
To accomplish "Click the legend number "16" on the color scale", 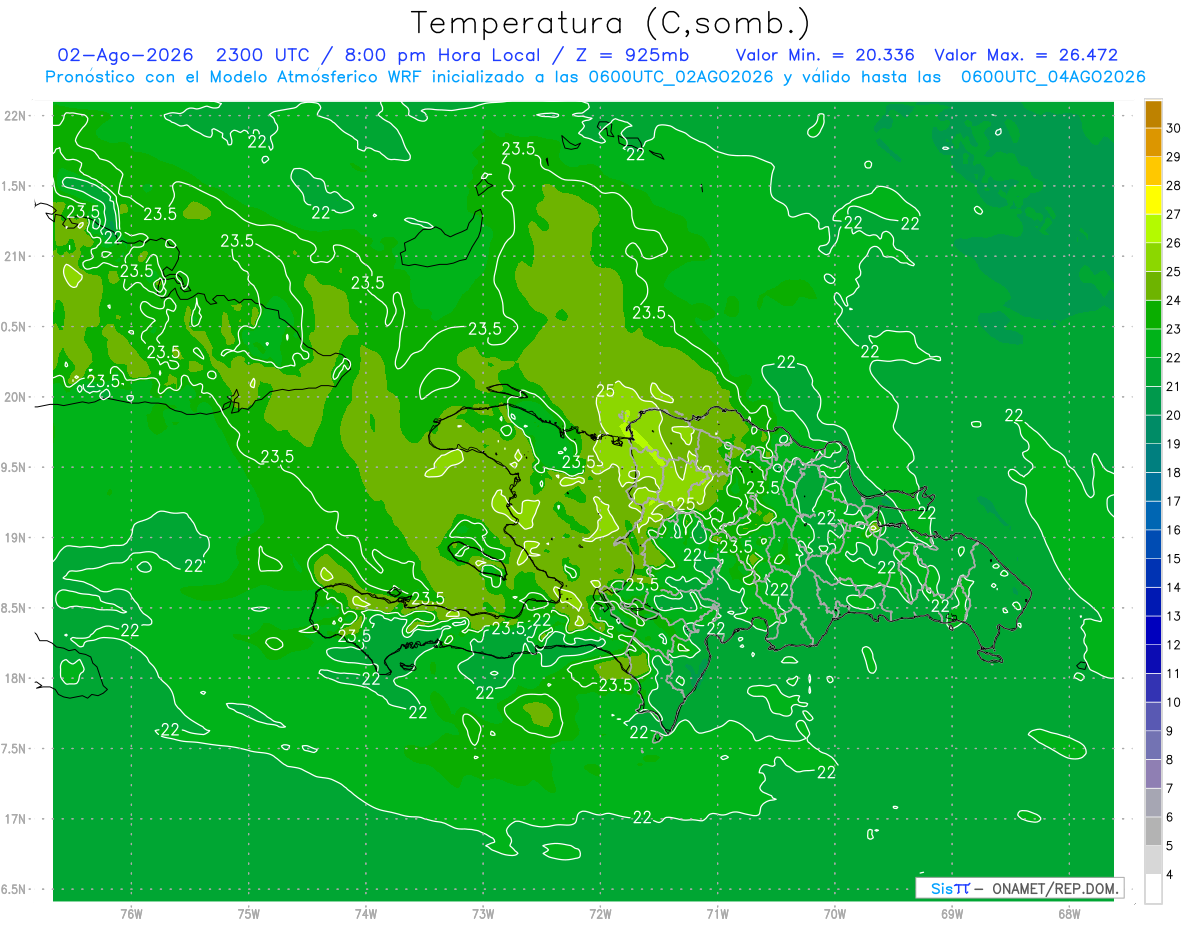I will (x=1174, y=530).
